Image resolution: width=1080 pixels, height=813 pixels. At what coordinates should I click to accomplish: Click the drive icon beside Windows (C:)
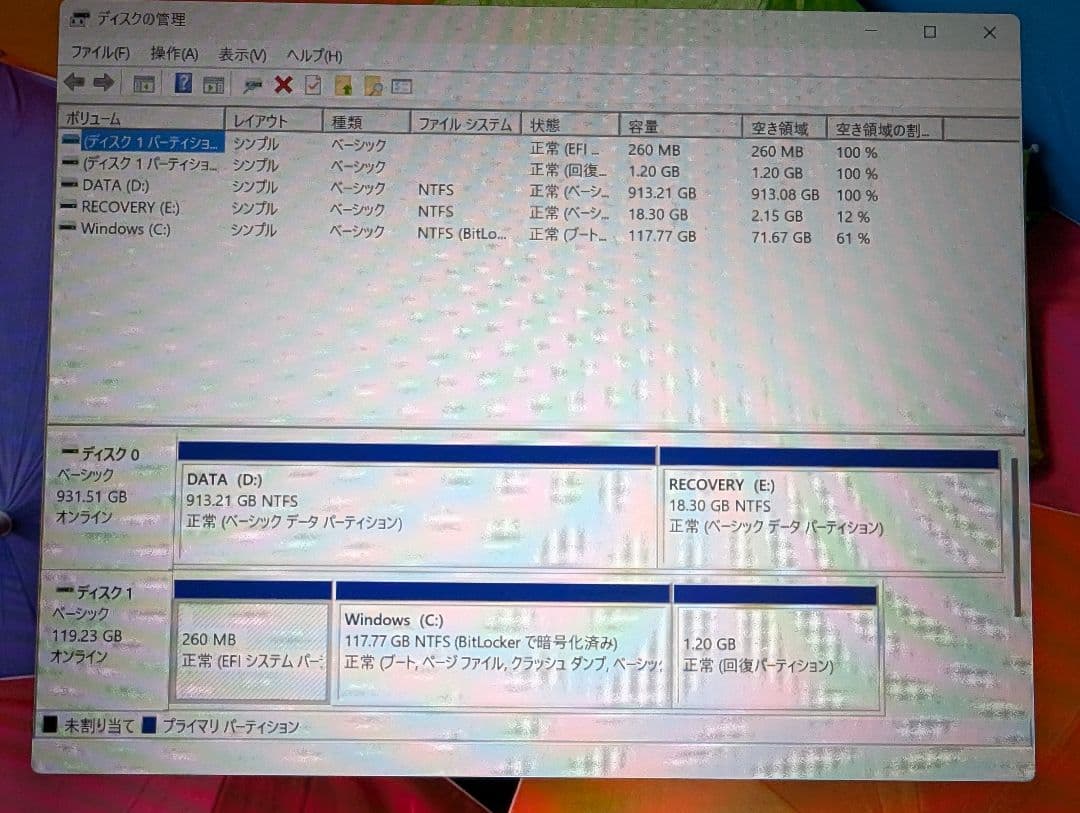(x=68, y=228)
